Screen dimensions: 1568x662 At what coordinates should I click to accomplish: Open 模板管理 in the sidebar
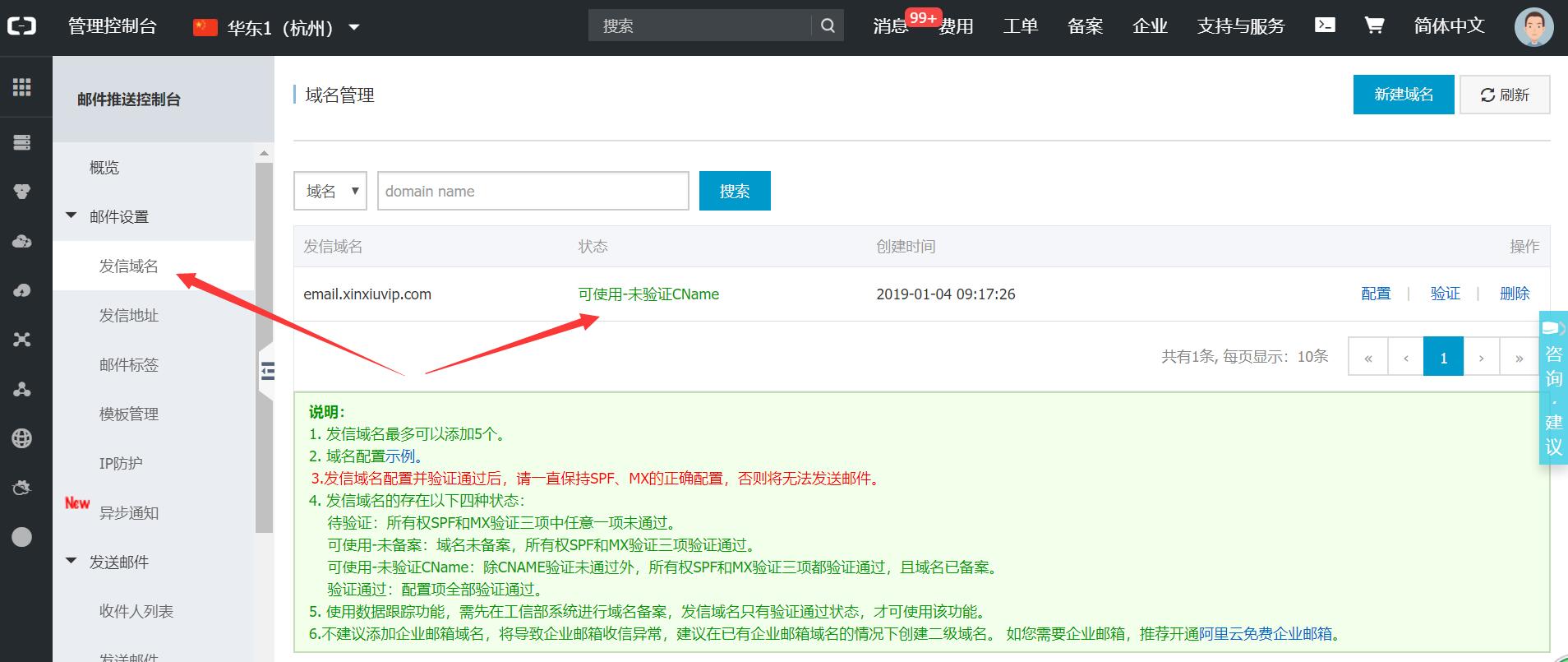[x=129, y=414]
